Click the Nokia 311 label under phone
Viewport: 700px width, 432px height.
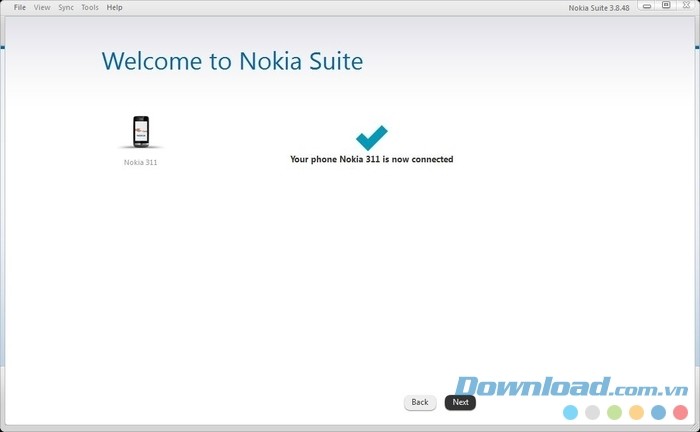(141, 162)
